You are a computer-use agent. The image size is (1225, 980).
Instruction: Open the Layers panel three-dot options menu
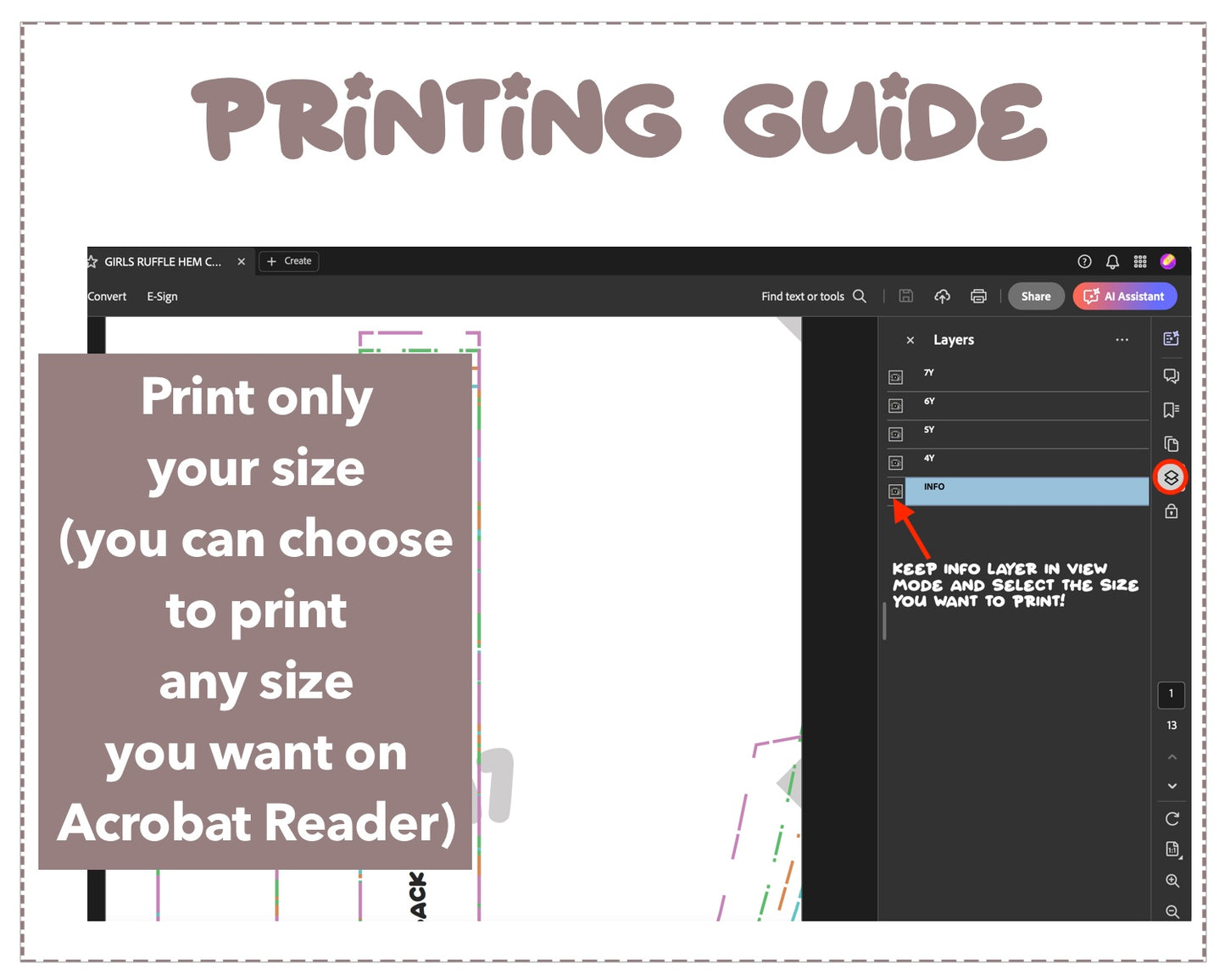click(x=1122, y=340)
